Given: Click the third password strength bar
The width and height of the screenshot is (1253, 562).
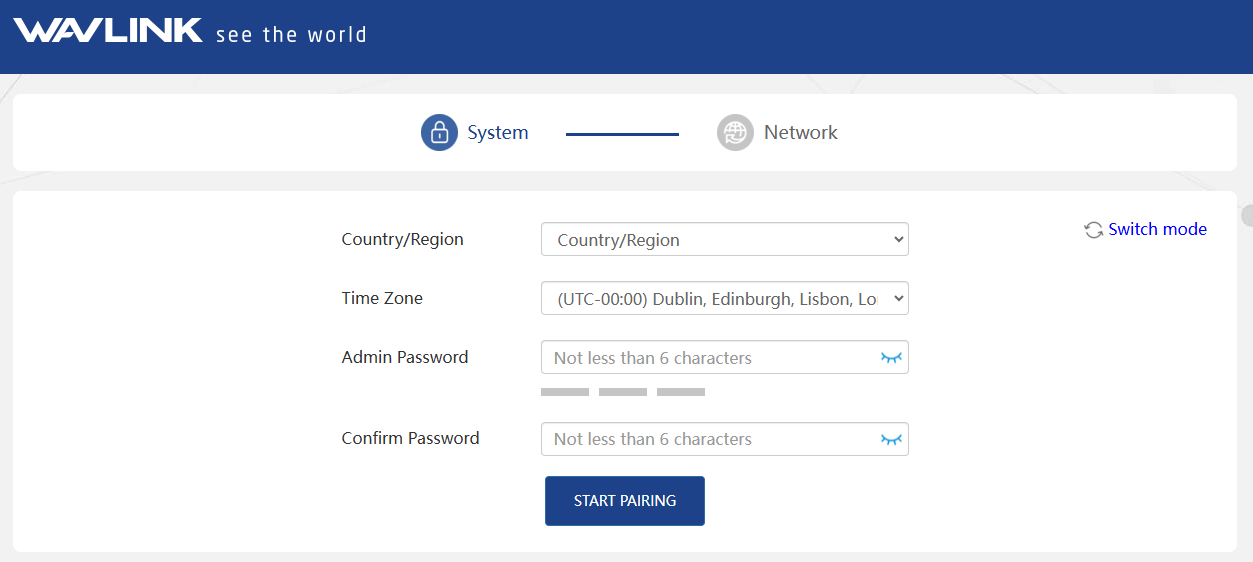Looking at the screenshot, I should tap(681, 392).
